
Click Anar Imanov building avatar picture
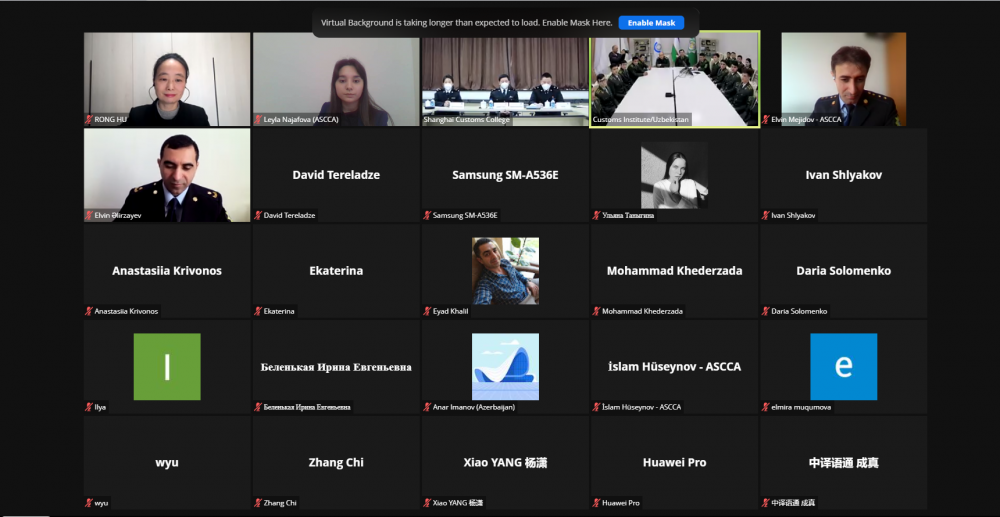pyautogui.click(x=505, y=367)
